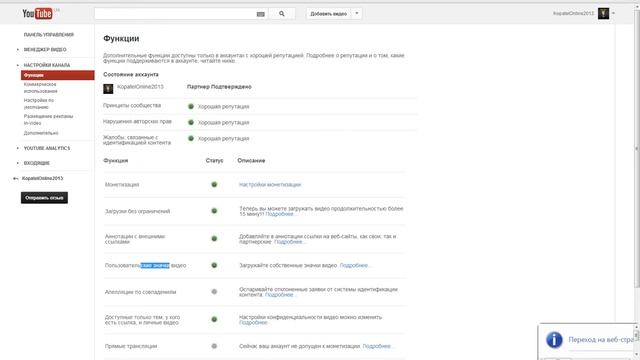The height and width of the screenshot is (360, 640).
Task: Open Подробнее link in Доступные только row
Action: pos(254,322)
